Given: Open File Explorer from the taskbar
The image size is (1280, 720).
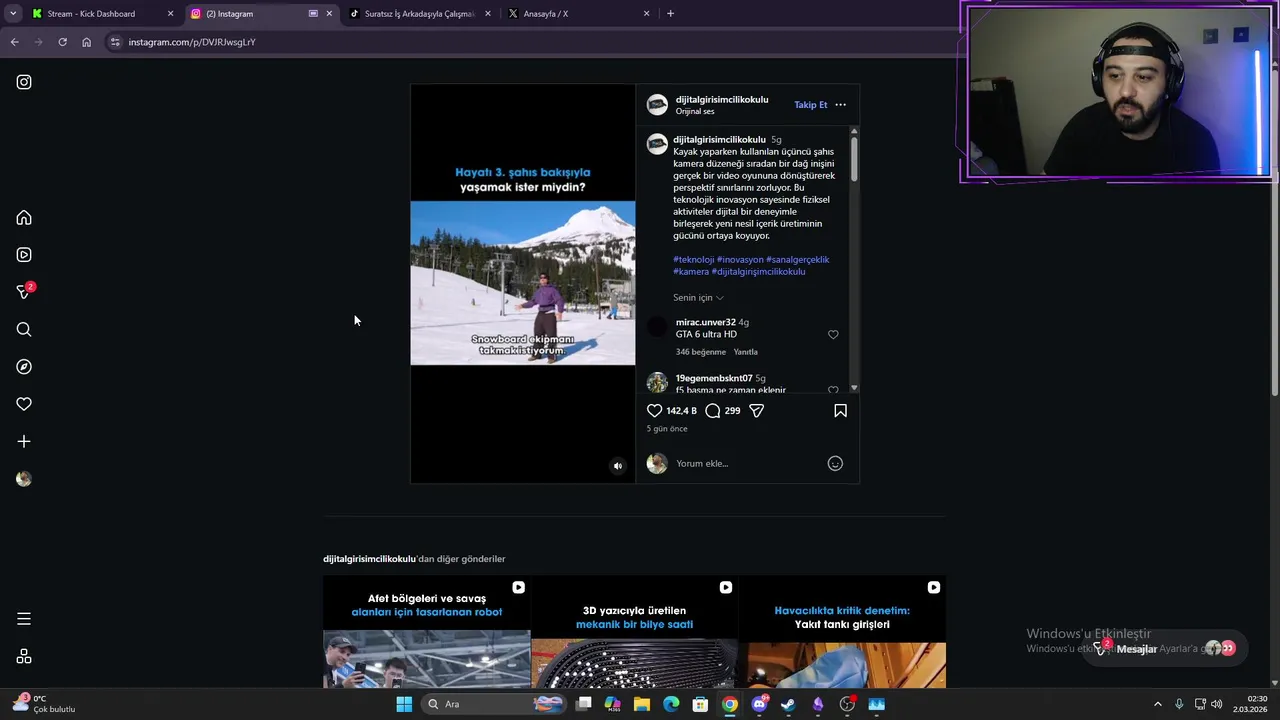Looking at the screenshot, I should 642,704.
